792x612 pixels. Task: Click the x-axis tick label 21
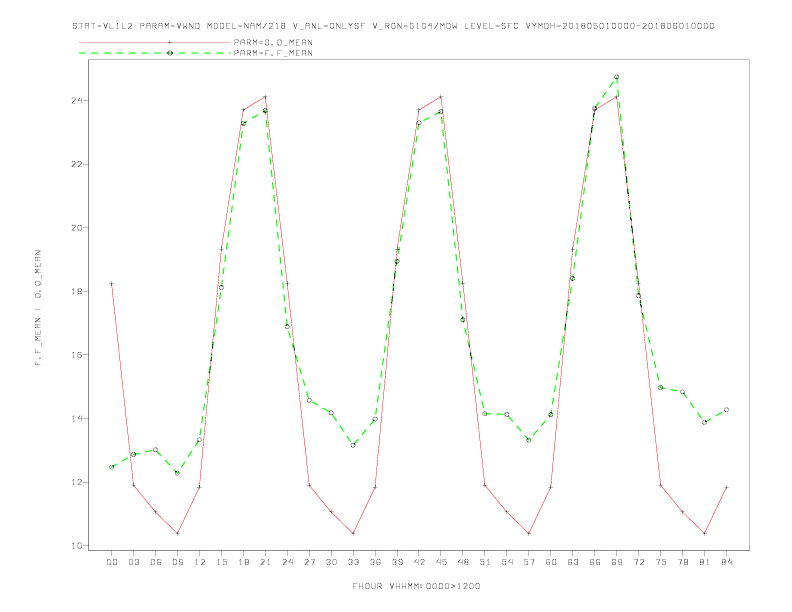265,562
